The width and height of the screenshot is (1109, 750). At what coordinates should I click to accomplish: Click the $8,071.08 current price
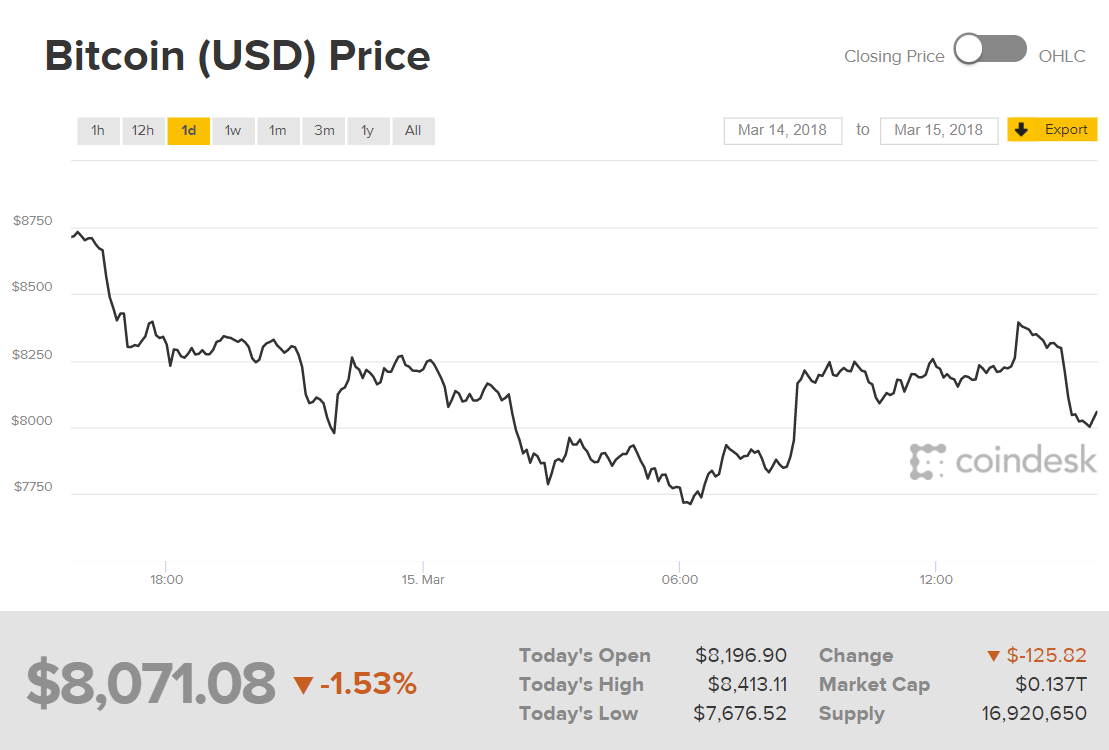tap(150, 684)
